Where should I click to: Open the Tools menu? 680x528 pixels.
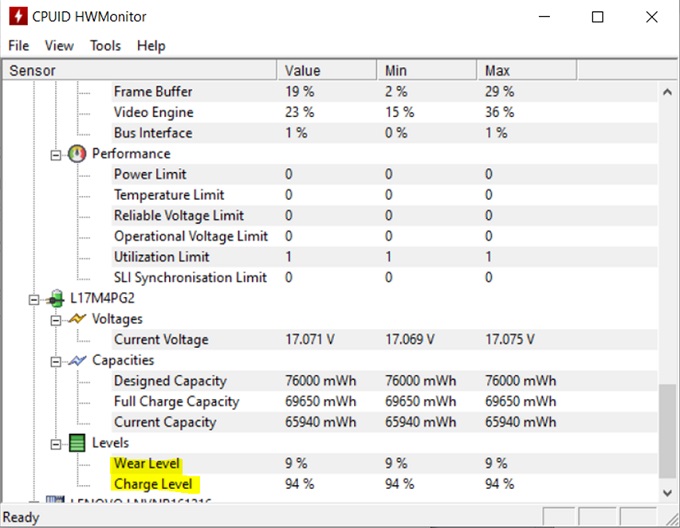point(105,46)
